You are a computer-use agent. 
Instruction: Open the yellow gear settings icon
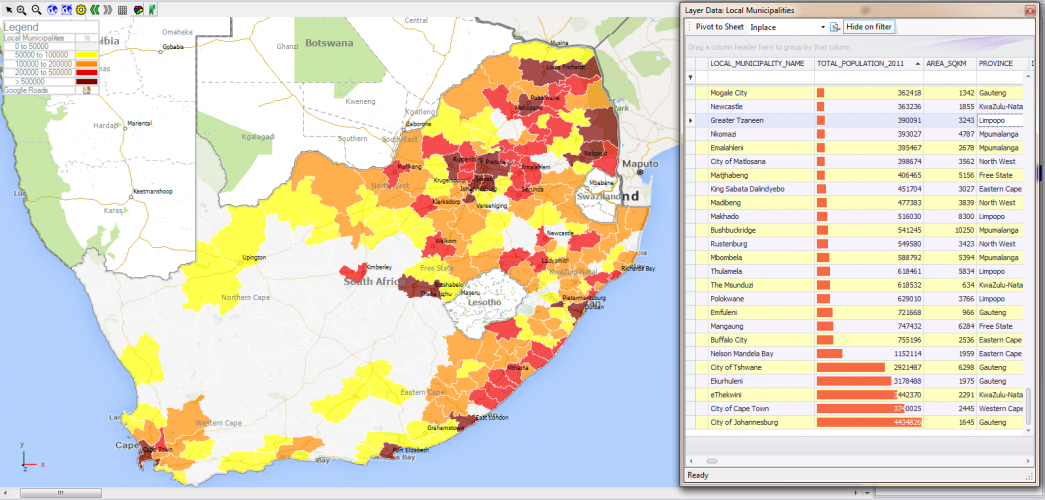(x=81, y=10)
